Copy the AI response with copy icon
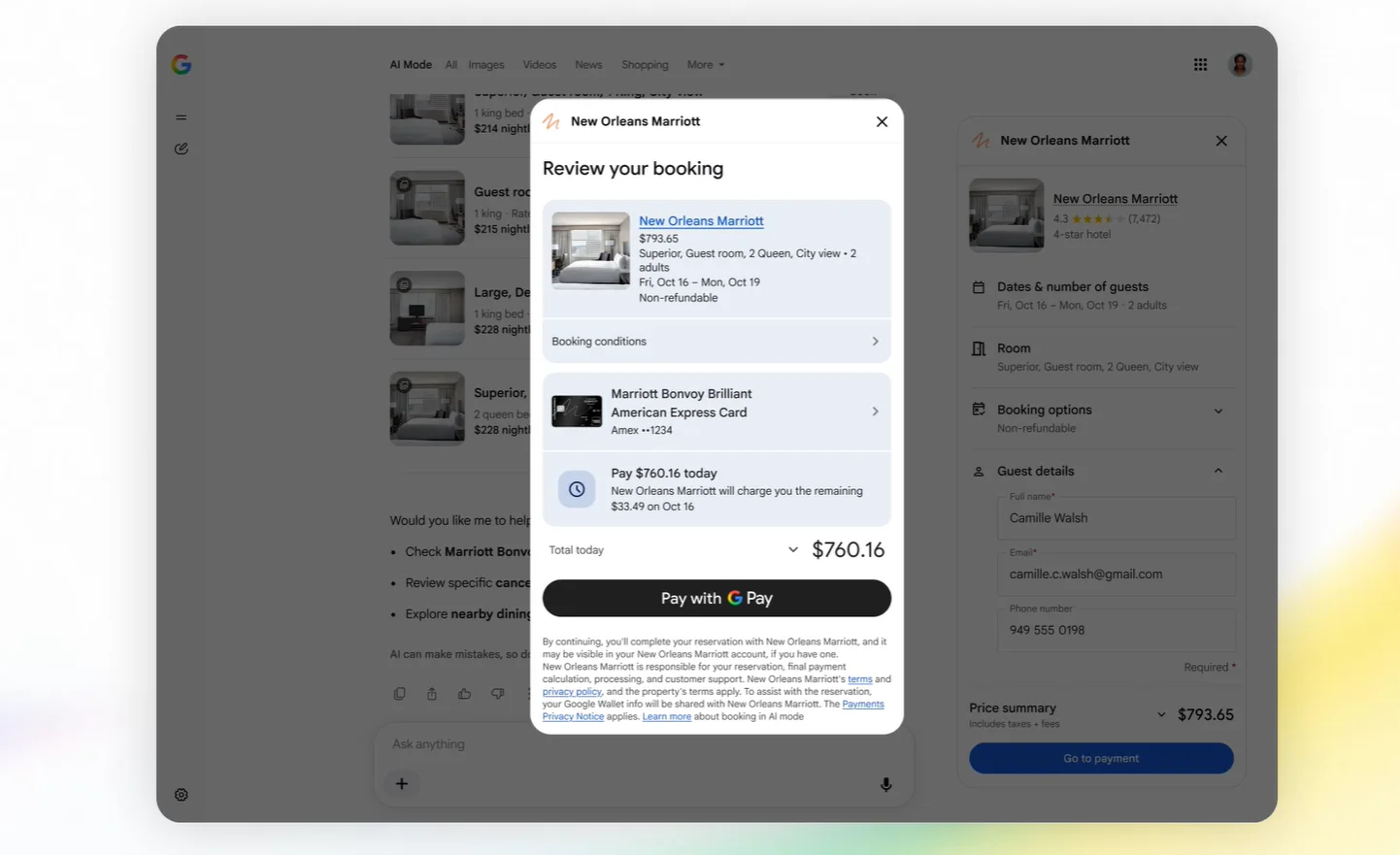1400x855 pixels. tap(400, 694)
